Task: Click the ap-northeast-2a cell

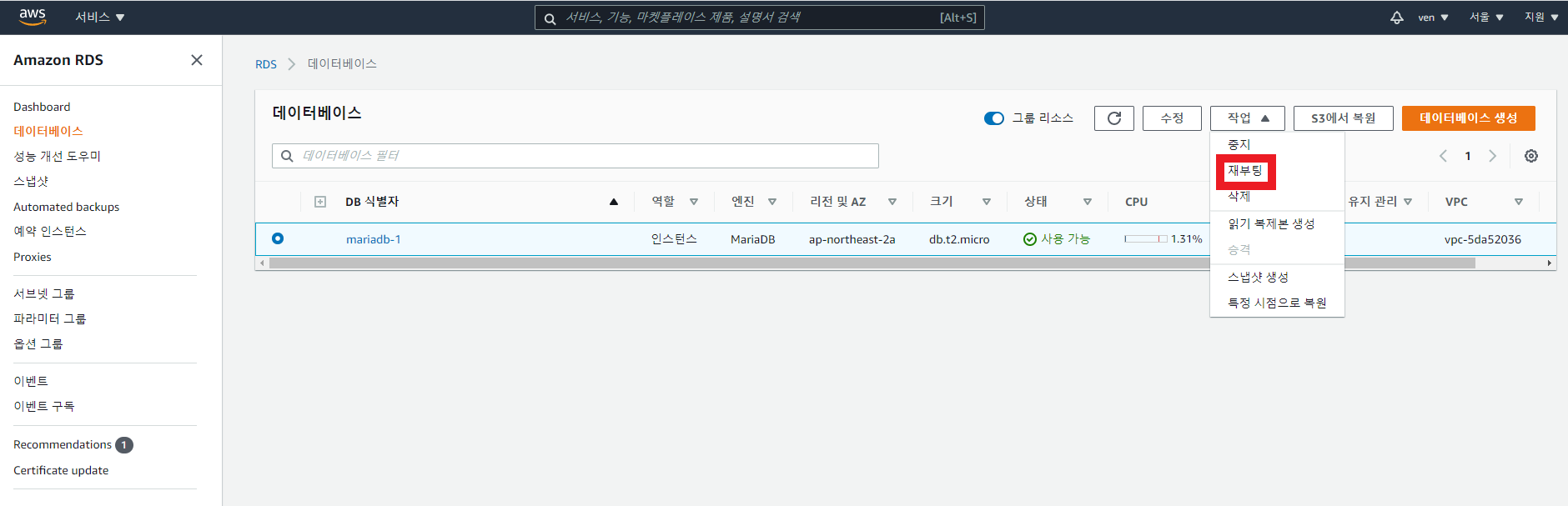Action: pyautogui.click(x=852, y=239)
